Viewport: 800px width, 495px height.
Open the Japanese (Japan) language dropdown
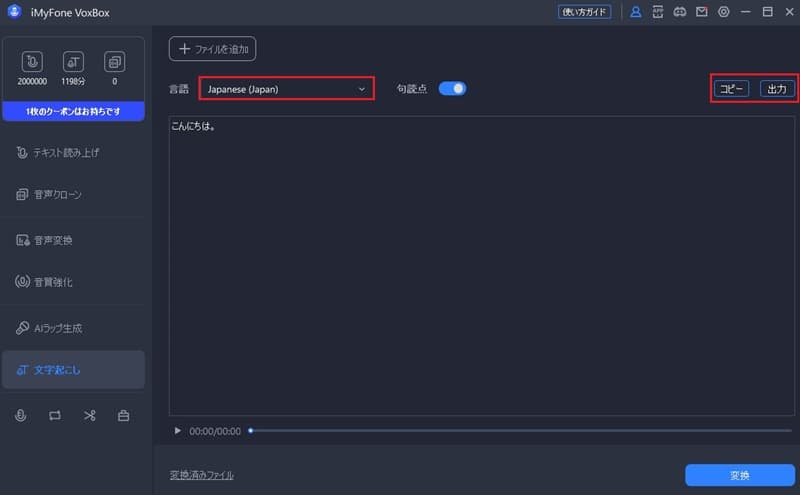pos(286,89)
